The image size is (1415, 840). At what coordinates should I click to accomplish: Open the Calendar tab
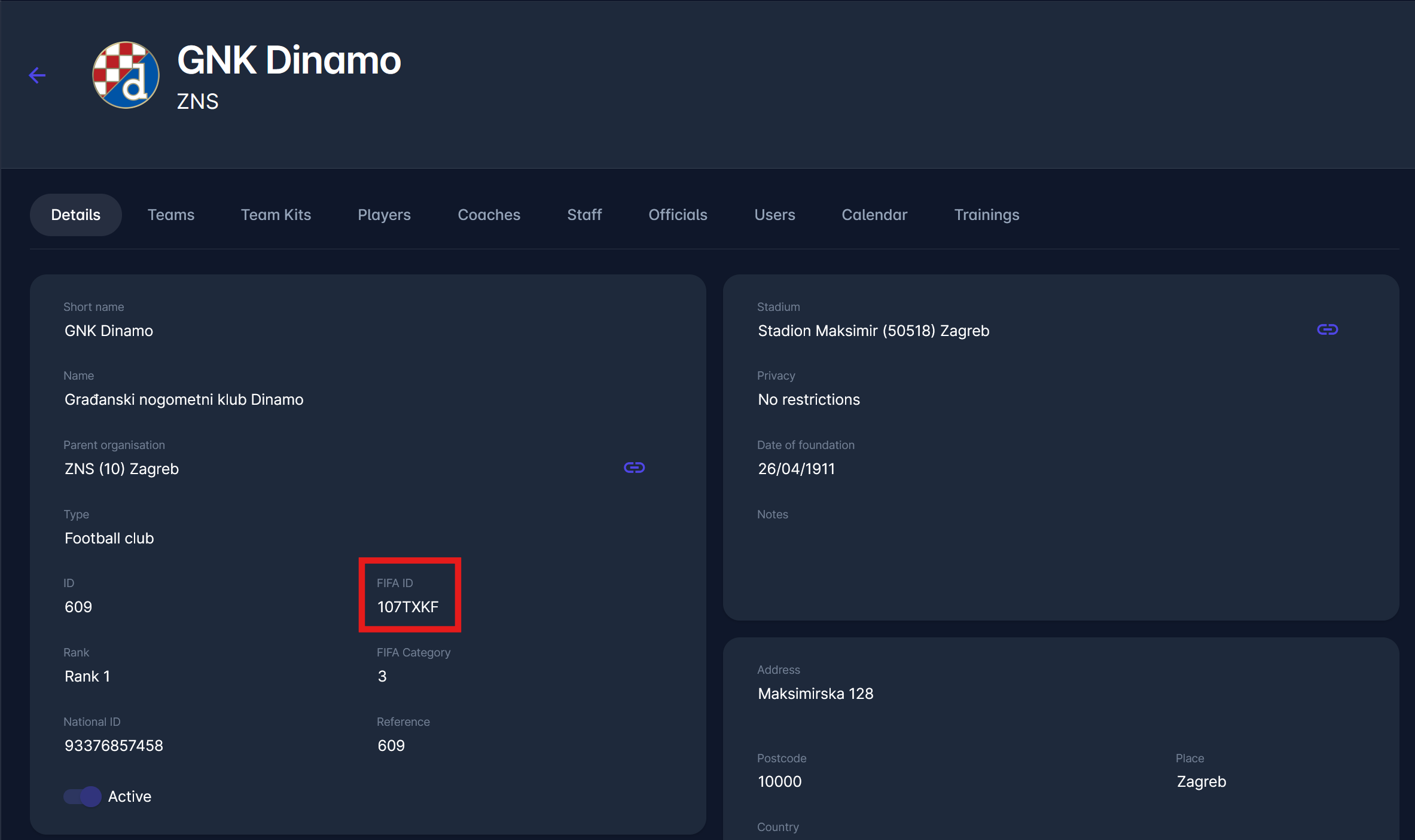click(x=874, y=215)
